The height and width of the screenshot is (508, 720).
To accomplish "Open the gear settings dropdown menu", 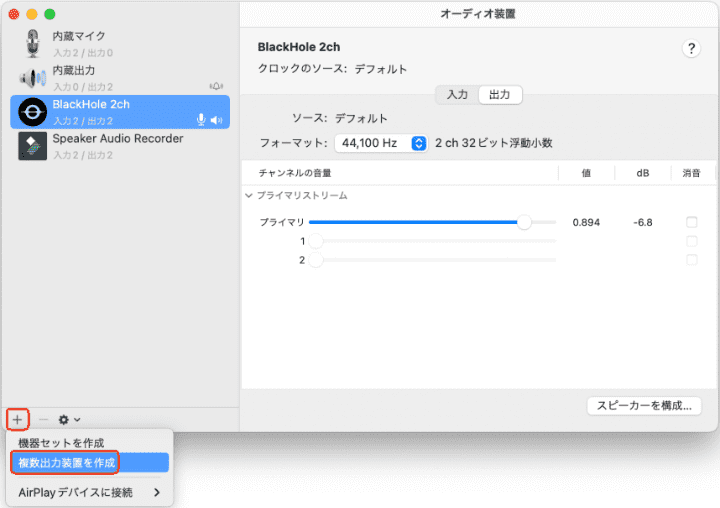I will (69, 419).
